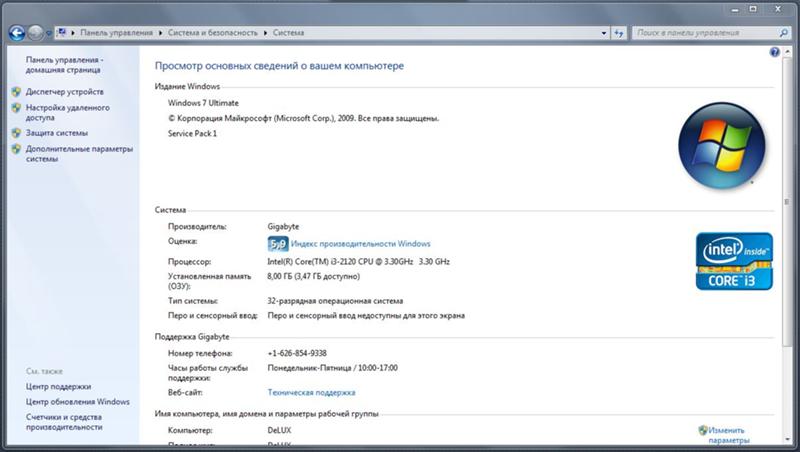Select phone number +1-626-854-9338

(297, 354)
